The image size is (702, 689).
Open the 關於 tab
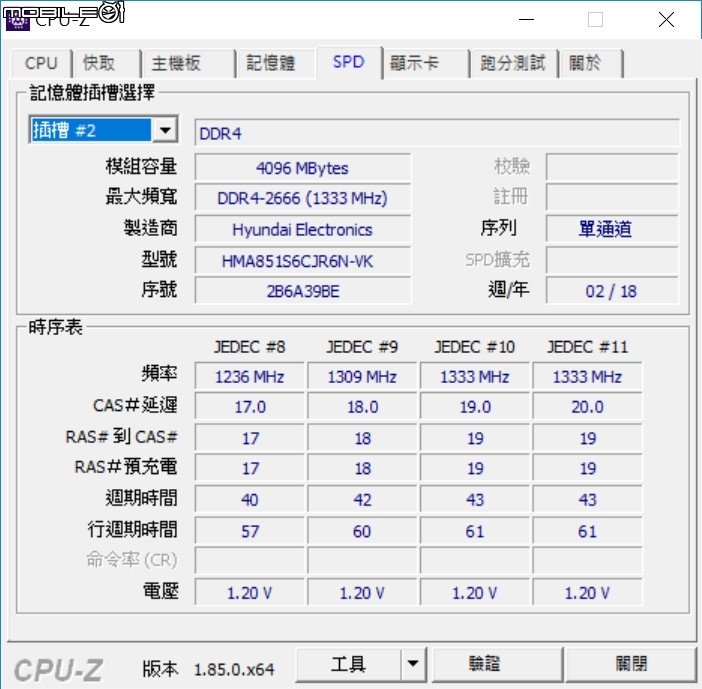coord(591,63)
